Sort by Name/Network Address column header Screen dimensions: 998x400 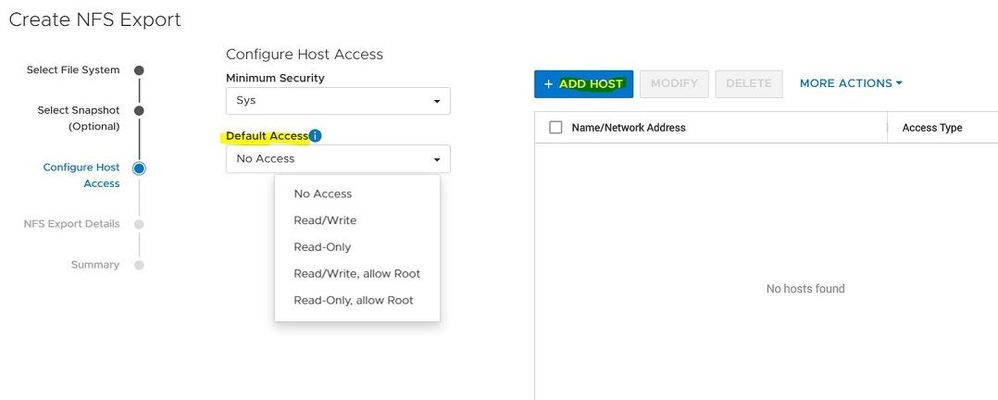pyautogui.click(x=628, y=127)
